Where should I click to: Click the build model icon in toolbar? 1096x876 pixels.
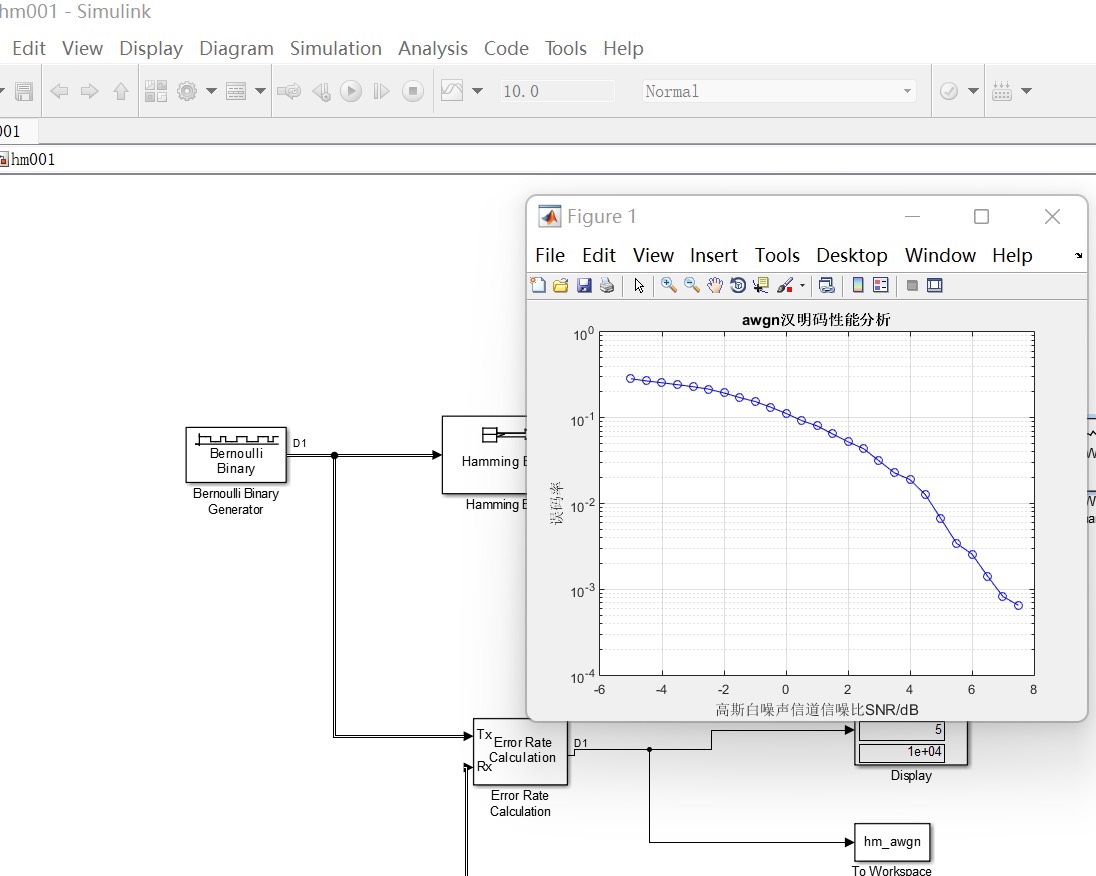pyautogui.click(x=1002, y=91)
